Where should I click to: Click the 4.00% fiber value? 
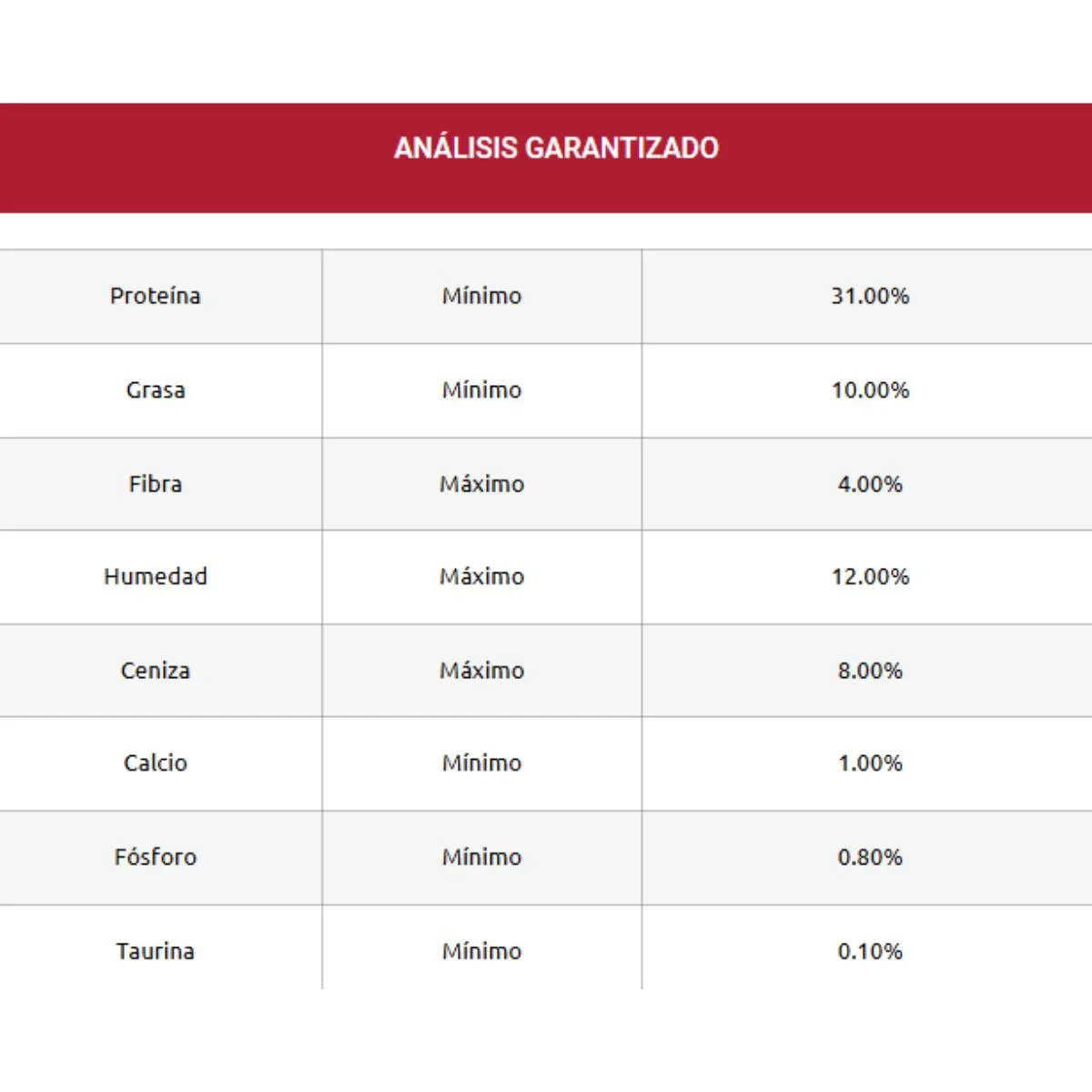[870, 484]
